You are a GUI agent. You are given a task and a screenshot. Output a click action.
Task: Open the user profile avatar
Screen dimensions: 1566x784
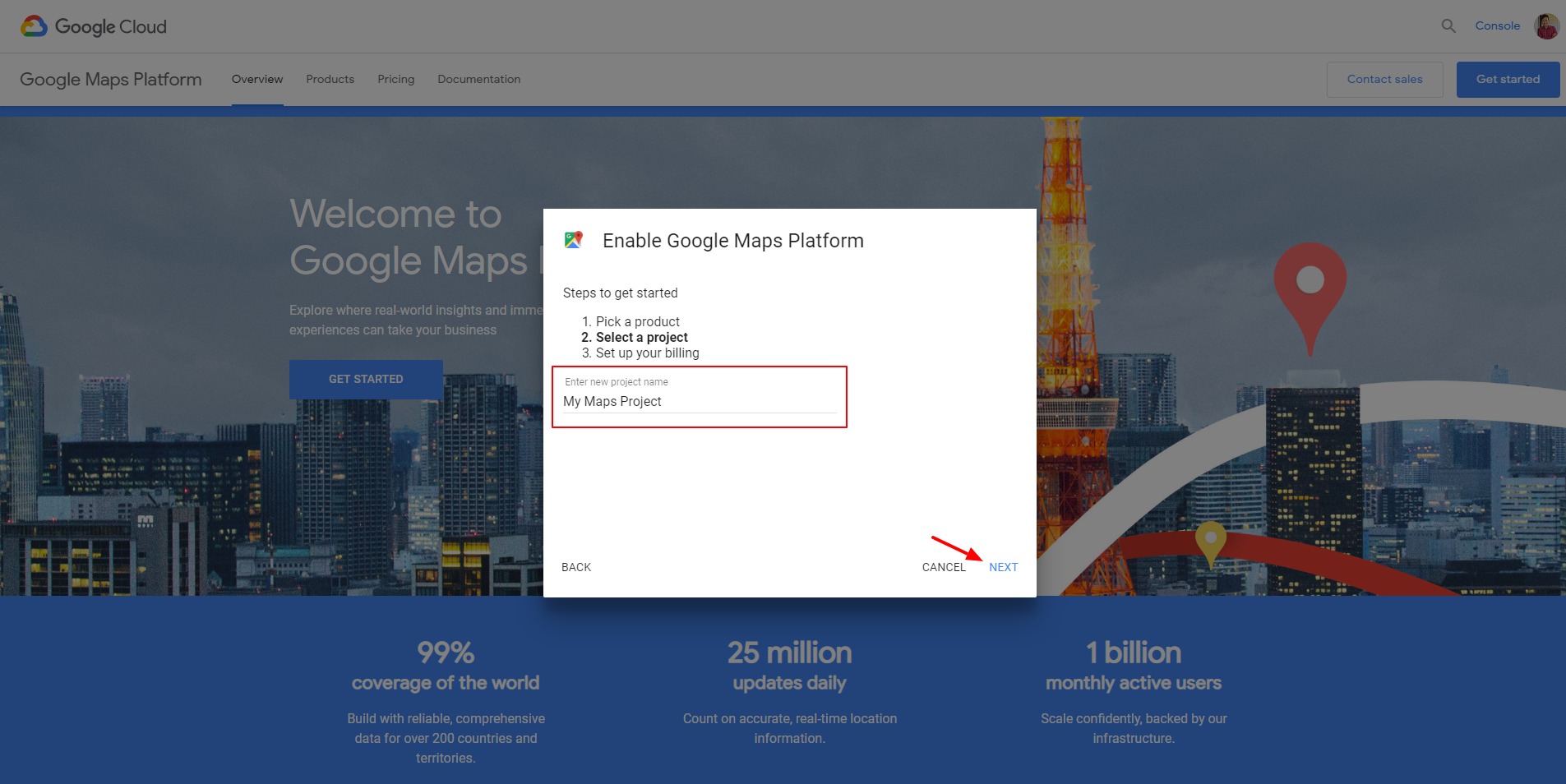click(1546, 26)
